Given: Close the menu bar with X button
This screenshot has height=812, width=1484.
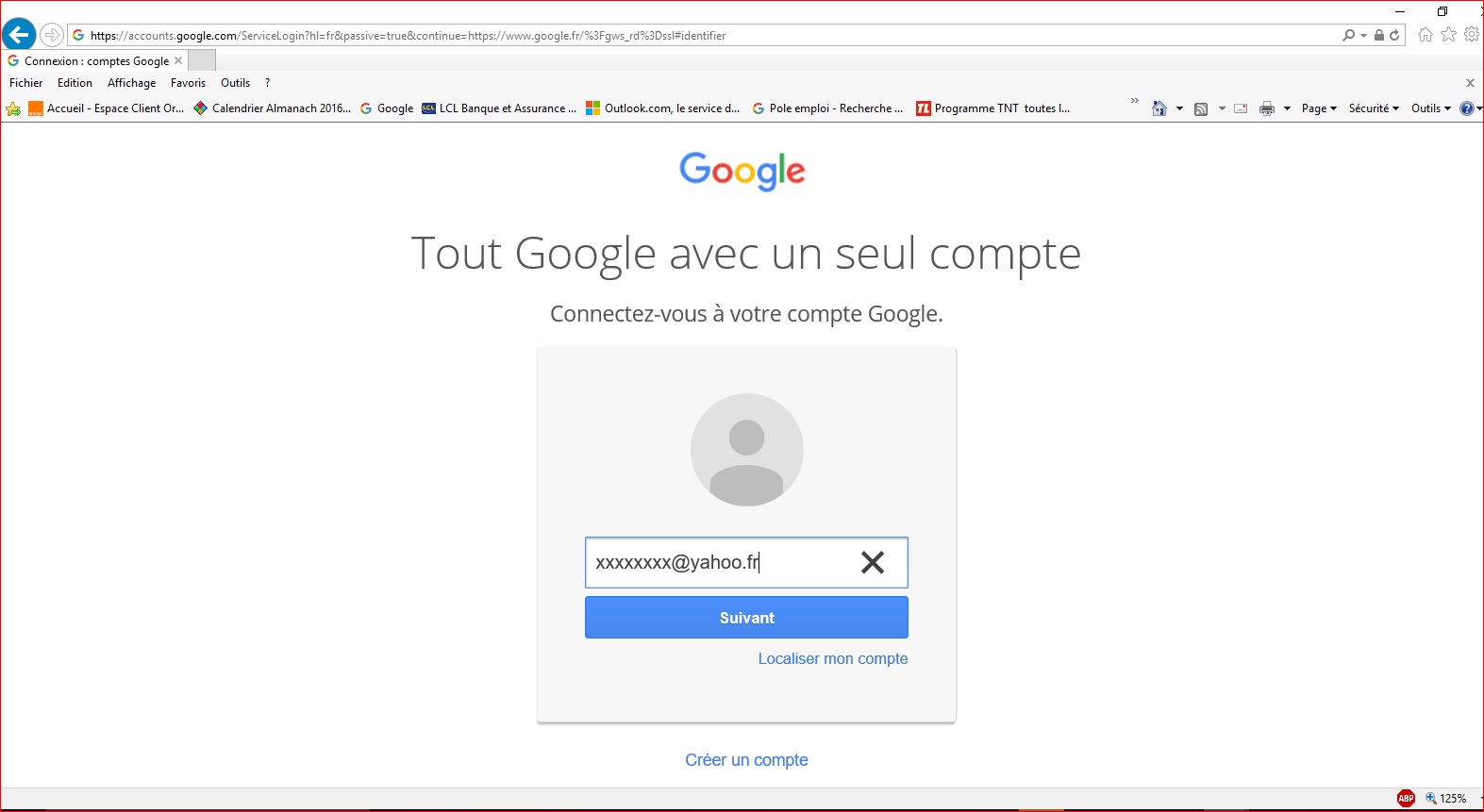Looking at the screenshot, I should (1470, 83).
